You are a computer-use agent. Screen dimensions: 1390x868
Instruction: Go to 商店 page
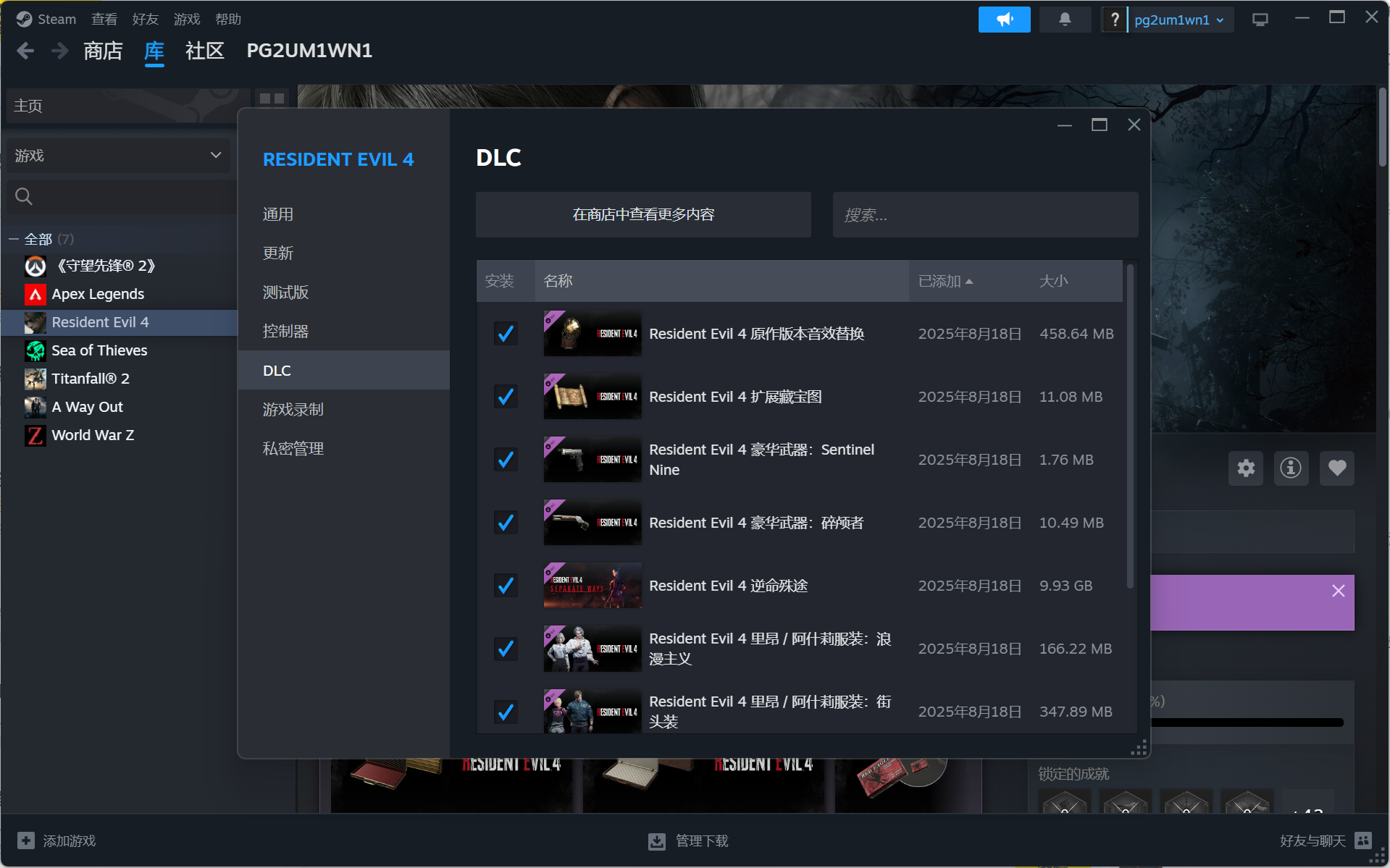103,51
